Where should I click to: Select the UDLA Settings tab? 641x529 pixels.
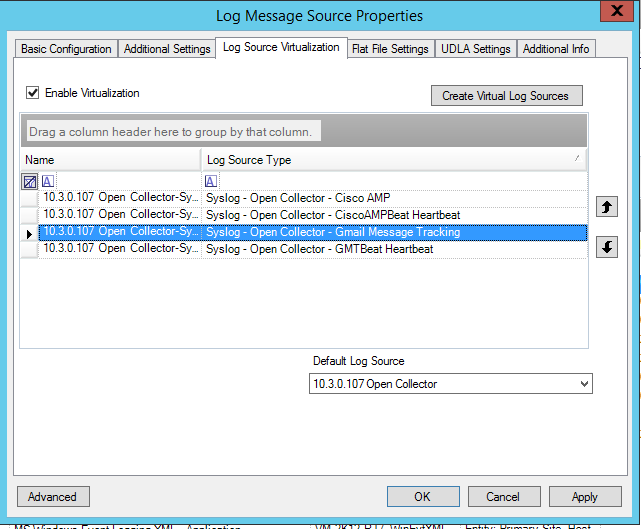pyautogui.click(x=477, y=49)
